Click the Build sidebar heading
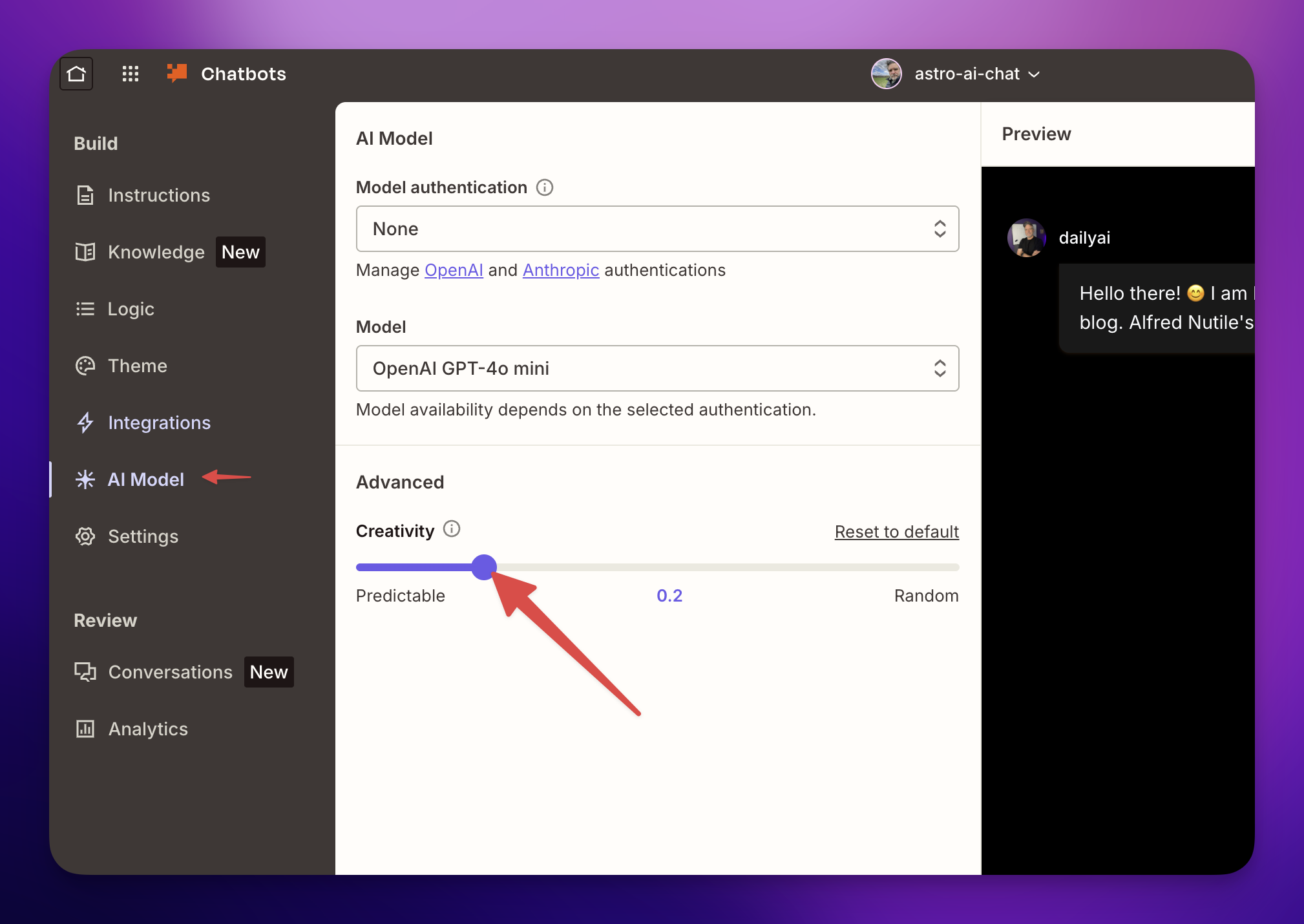The image size is (1304, 924). coord(96,143)
